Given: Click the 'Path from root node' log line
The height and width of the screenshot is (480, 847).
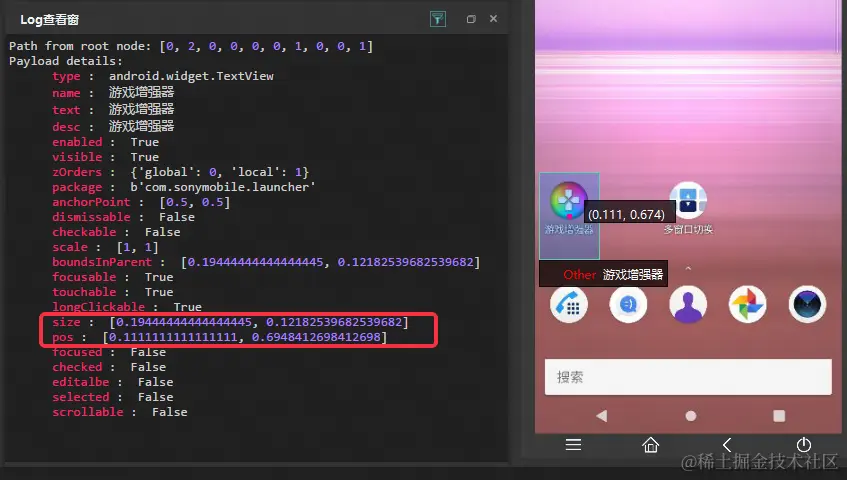Looking at the screenshot, I should pos(191,46).
